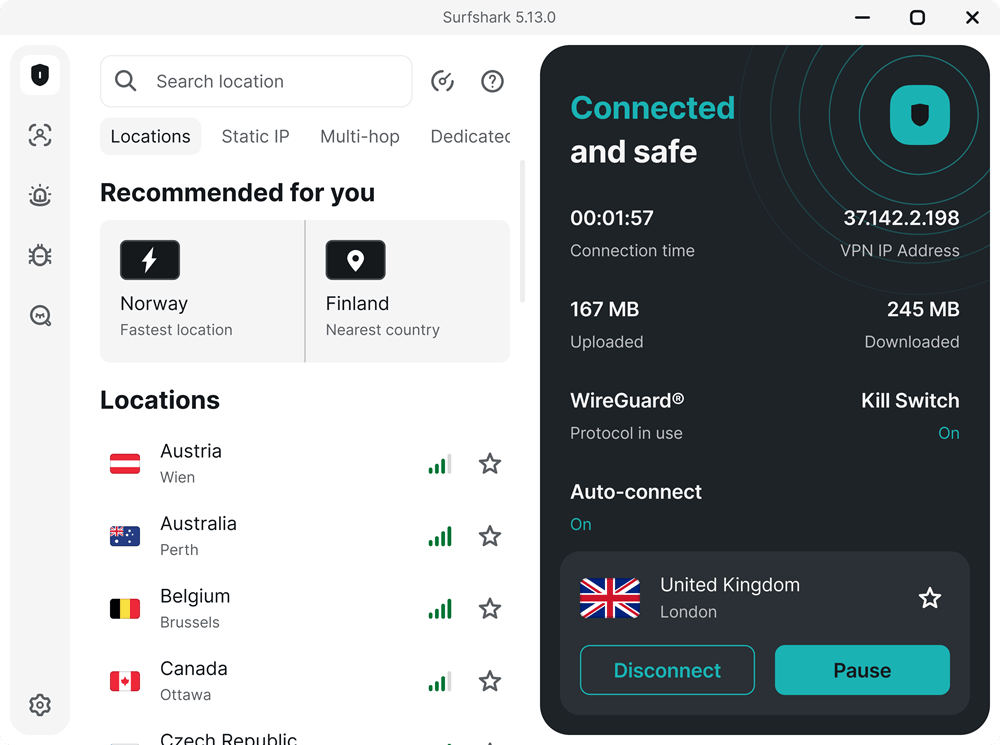Minimize the Surfshark window
The height and width of the screenshot is (745, 1000).
(862, 17)
